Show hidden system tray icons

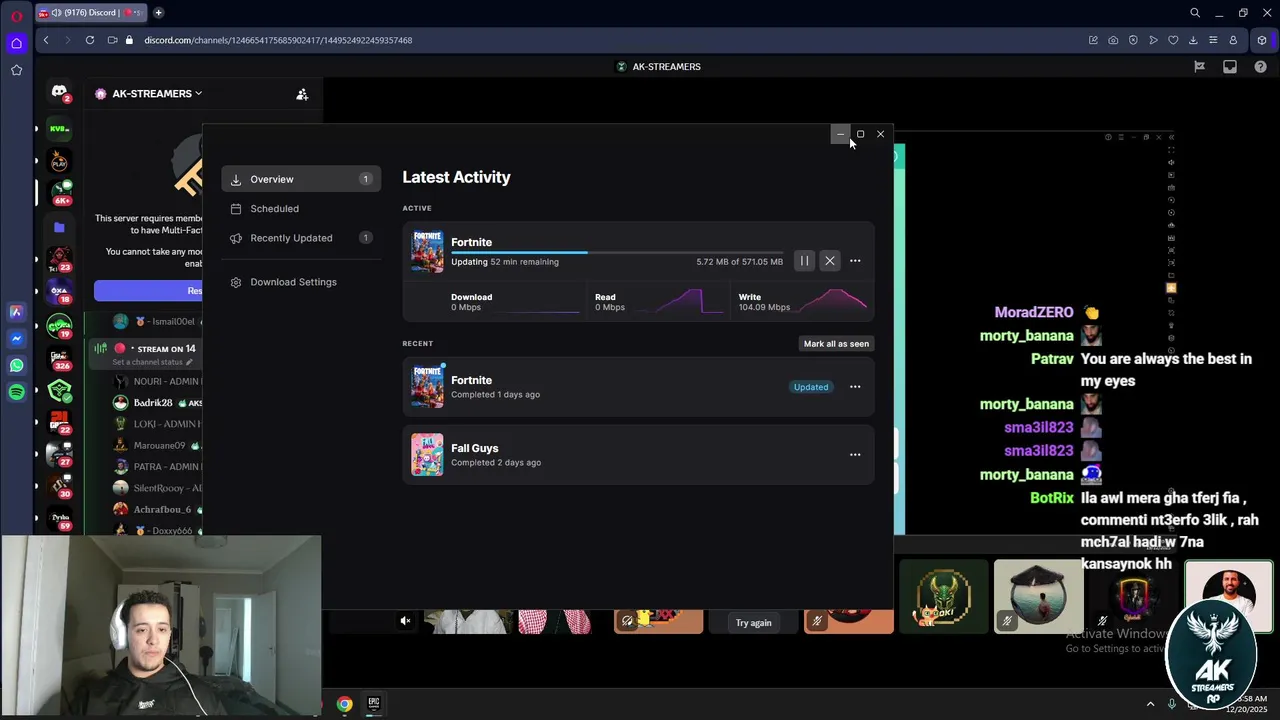[x=1150, y=704]
